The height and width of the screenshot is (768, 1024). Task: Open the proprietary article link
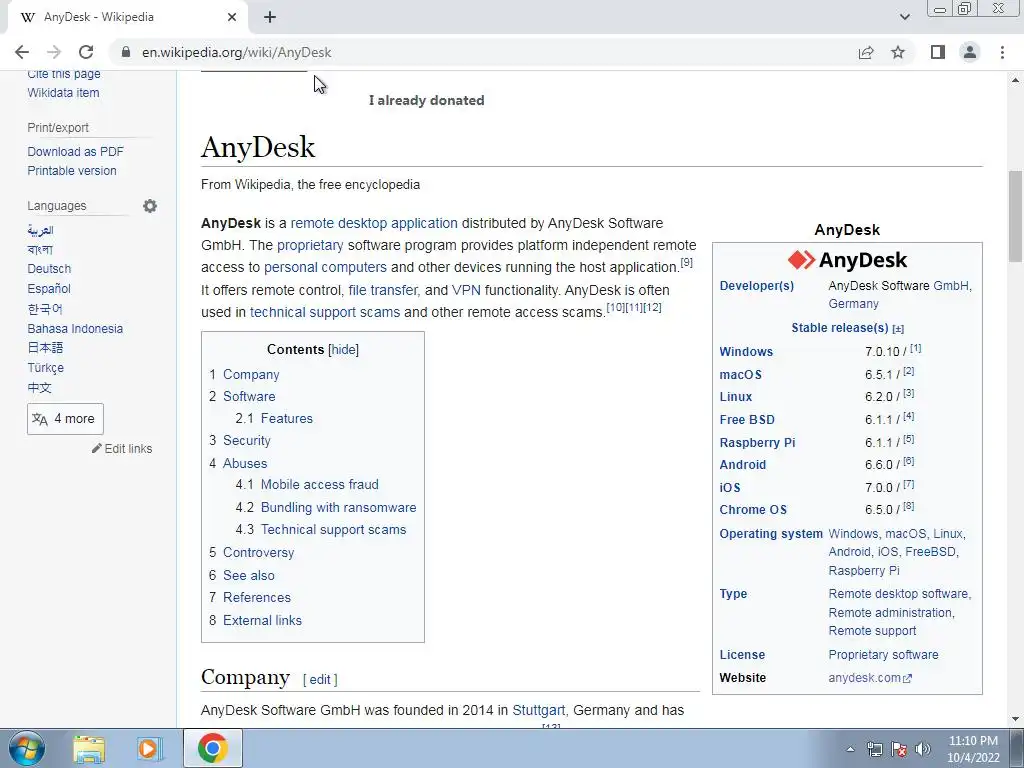310,246
